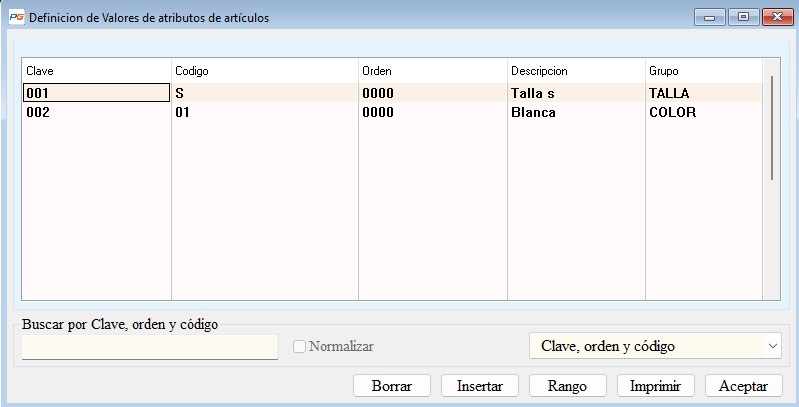The width and height of the screenshot is (799, 407).
Task: Sort by the Codigo column header
Action: (265, 71)
